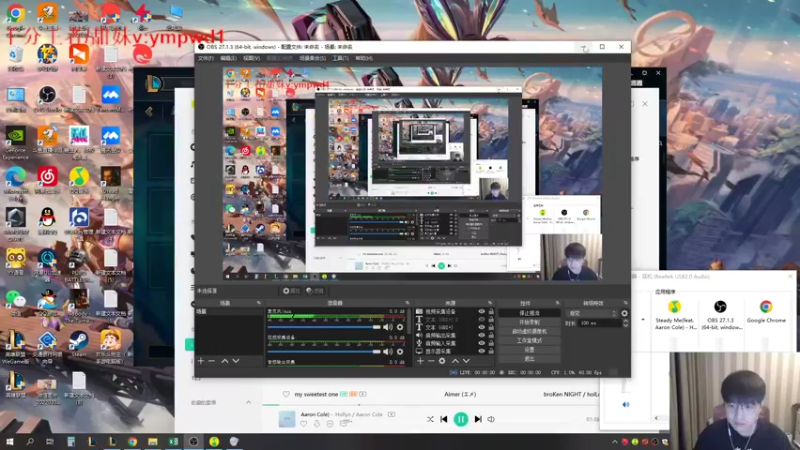Screen dimensions: 800x450
Task: Mute the first mixer channel speaker icon
Action: (x=388, y=327)
